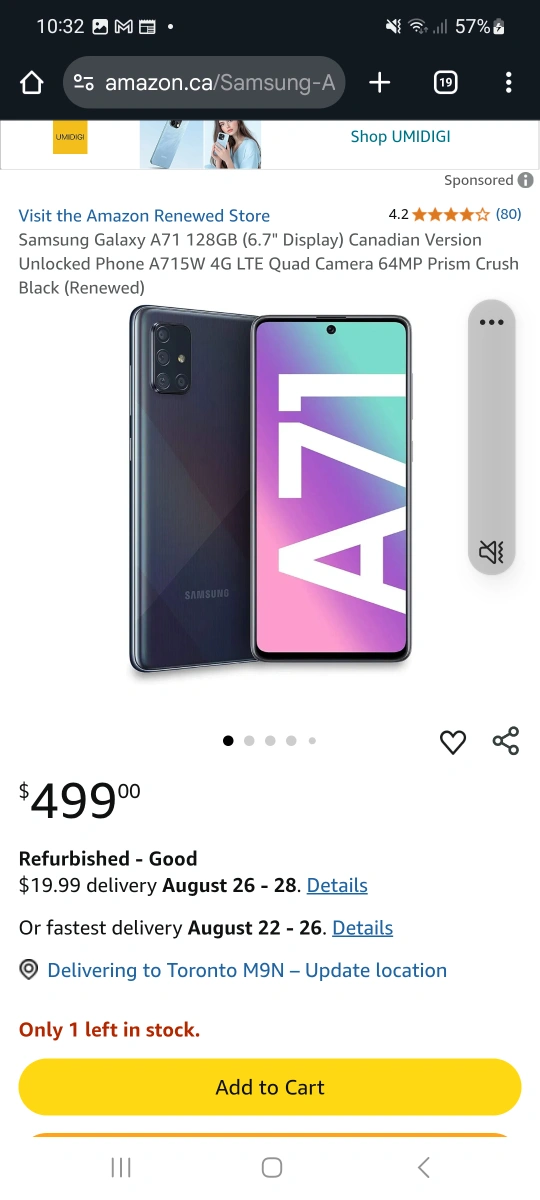The height and width of the screenshot is (1200, 540).
Task: Tap the share icon below product image
Action: pyautogui.click(x=506, y=741)
